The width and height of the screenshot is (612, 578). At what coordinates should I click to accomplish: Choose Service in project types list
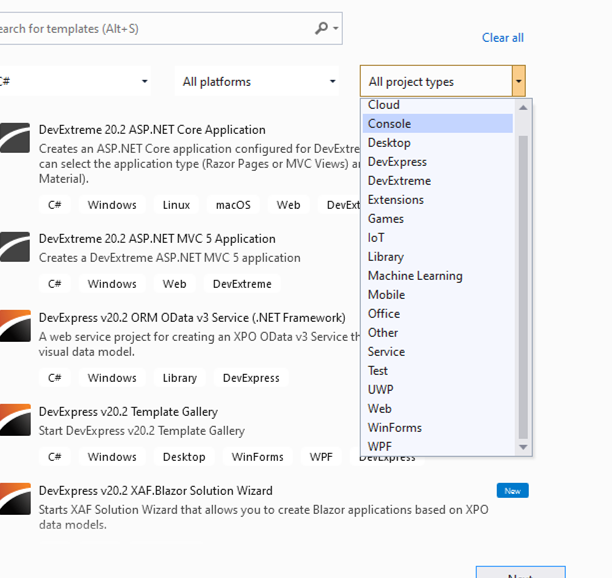(x=438, y=352)
